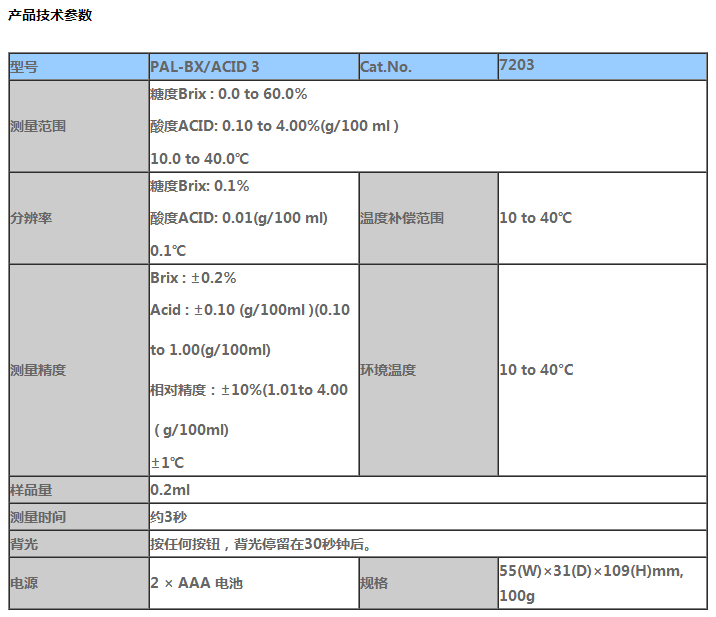Select the 55(W)×31(D)×109(H)mm dimensions text
716x617 pixels.
[x=590, y=570]
